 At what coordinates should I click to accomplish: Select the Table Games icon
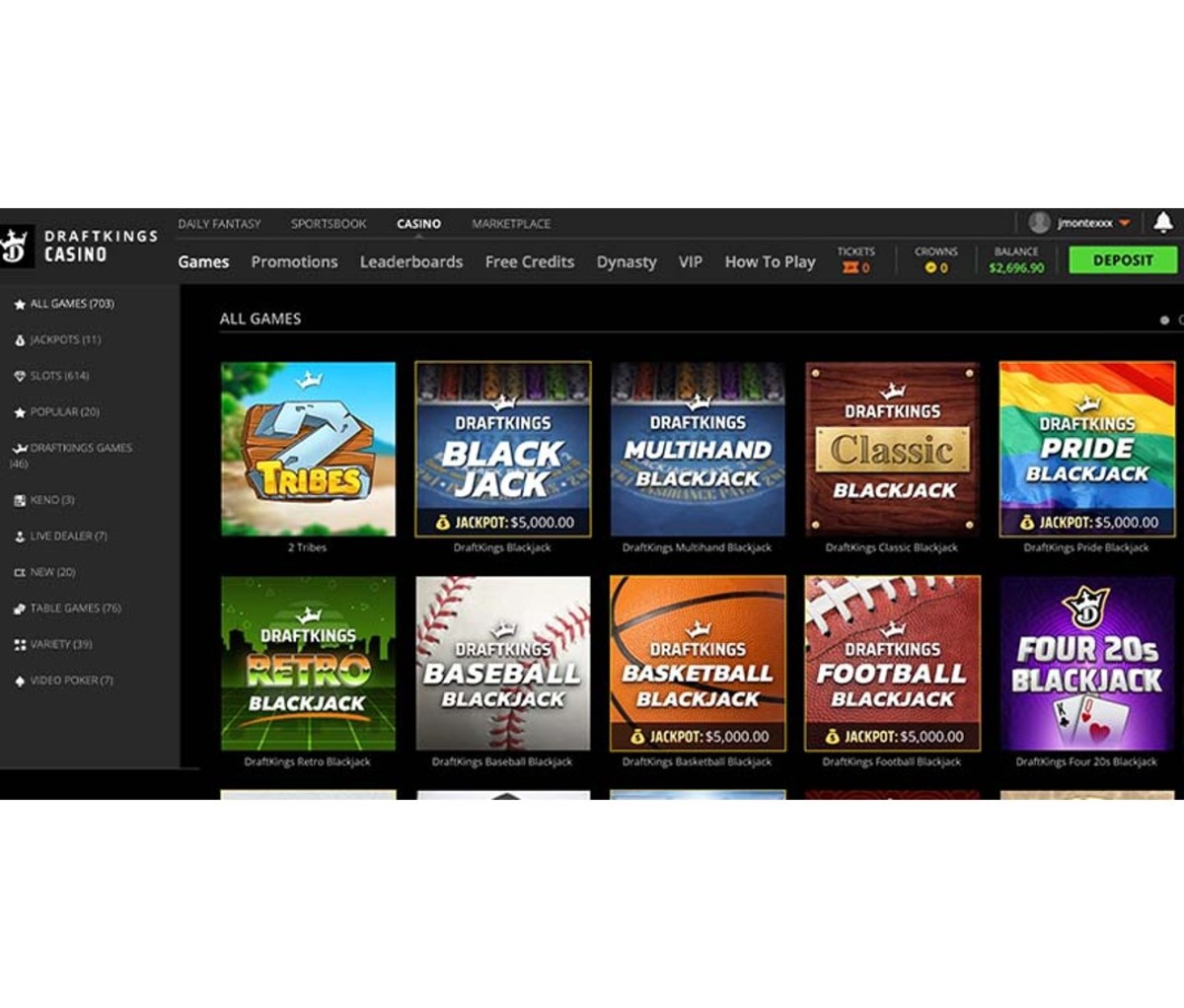(x=20, y=609)
